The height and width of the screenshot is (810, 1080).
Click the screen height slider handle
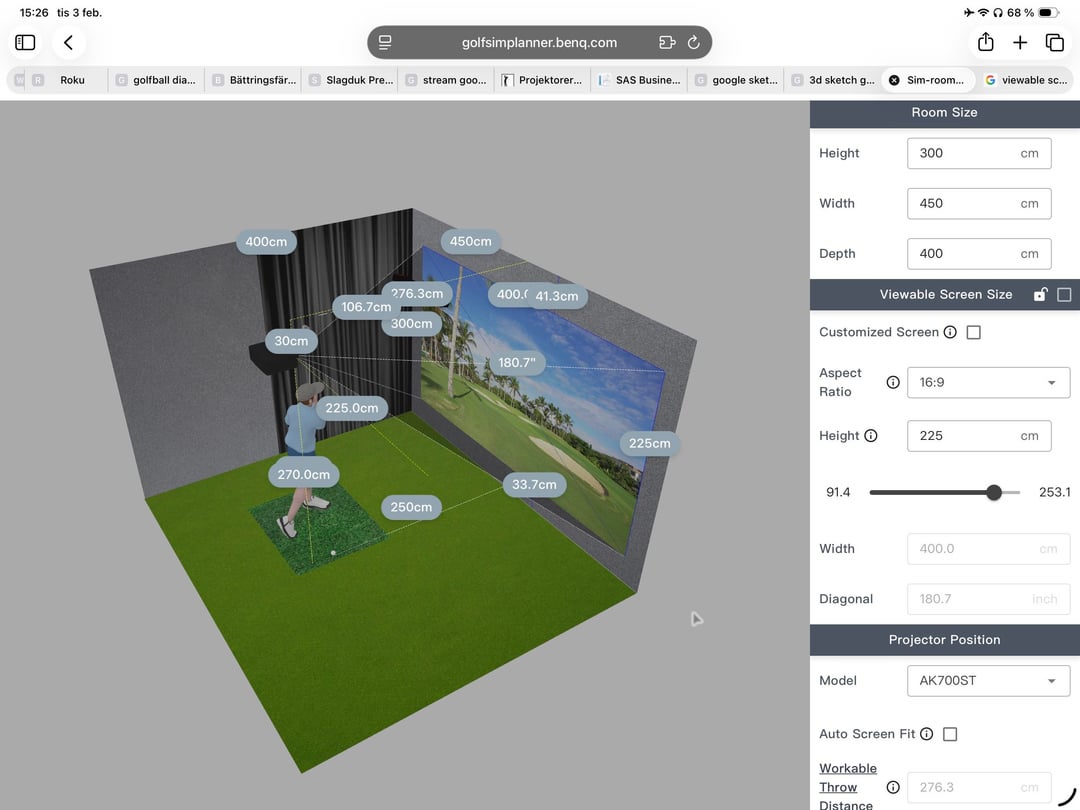pos(993,492)
